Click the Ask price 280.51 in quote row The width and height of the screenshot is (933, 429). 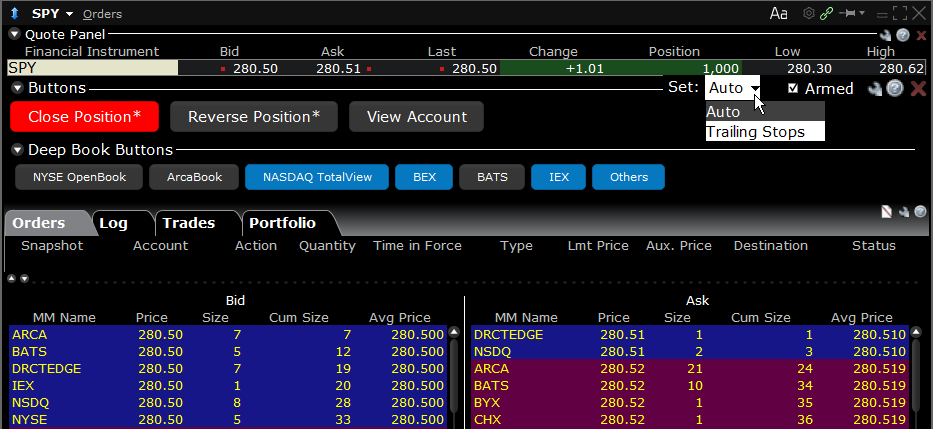pos(339,68)
